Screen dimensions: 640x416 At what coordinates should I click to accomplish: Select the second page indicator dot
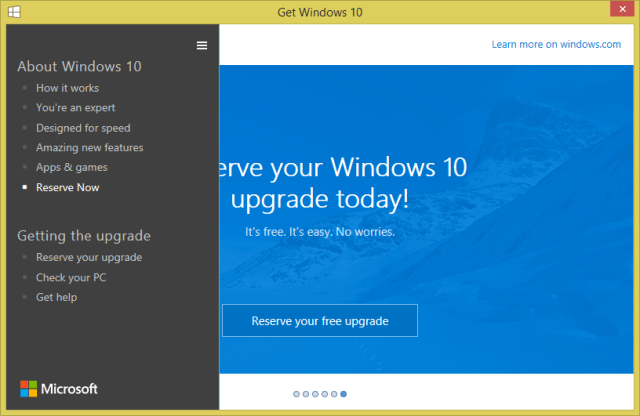coord(306,394)
